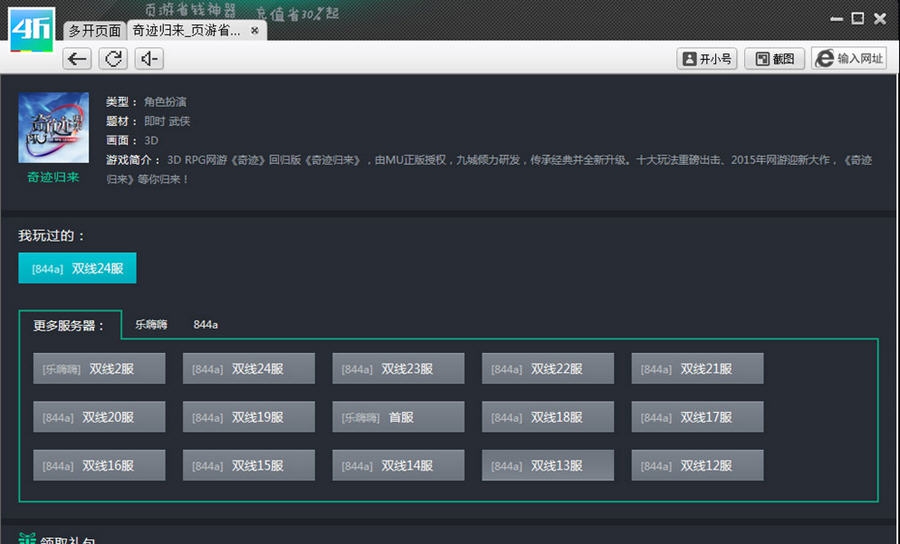Choose server [844a] 双线19服

point(249,417)
